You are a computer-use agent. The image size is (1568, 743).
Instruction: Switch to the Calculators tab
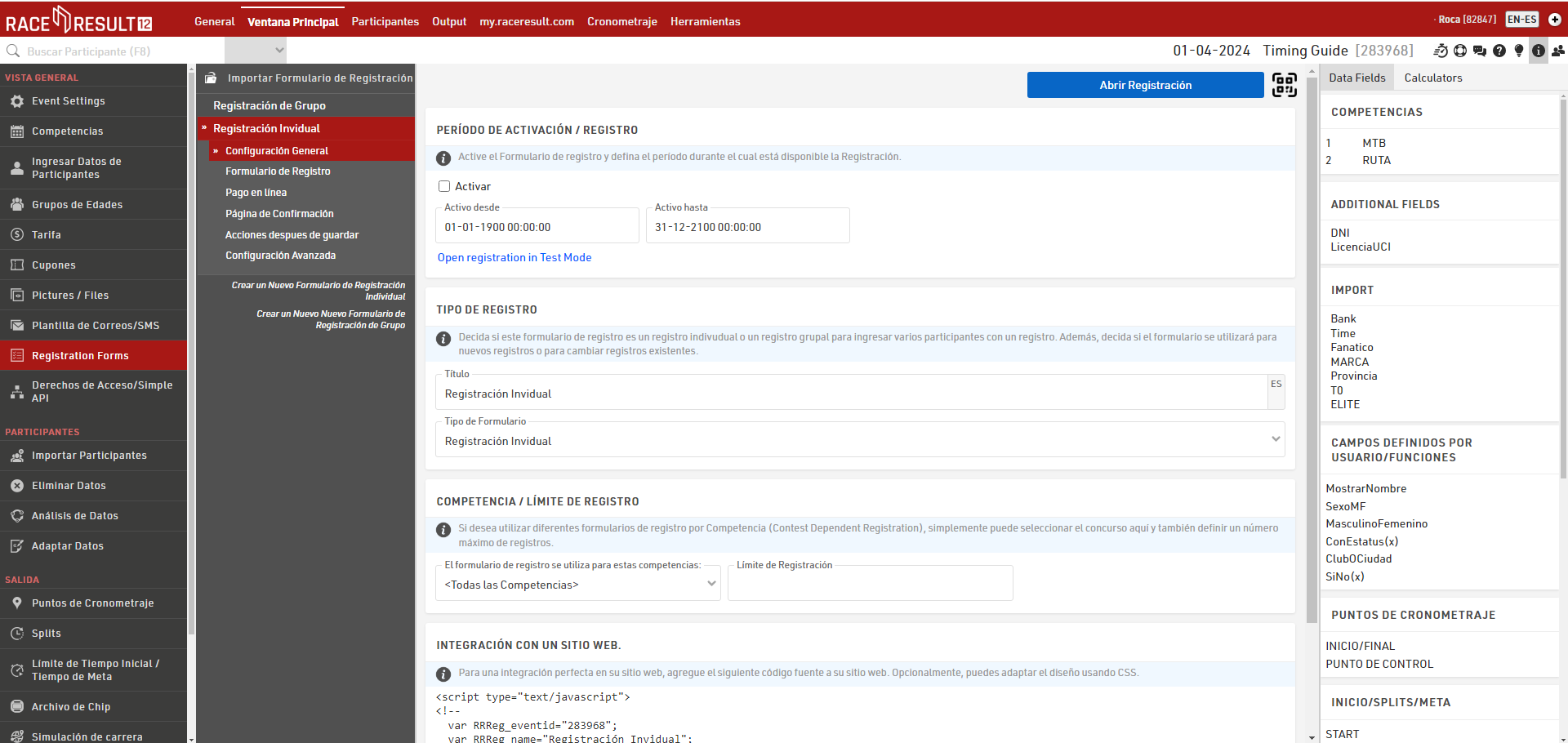[1432, 78]
